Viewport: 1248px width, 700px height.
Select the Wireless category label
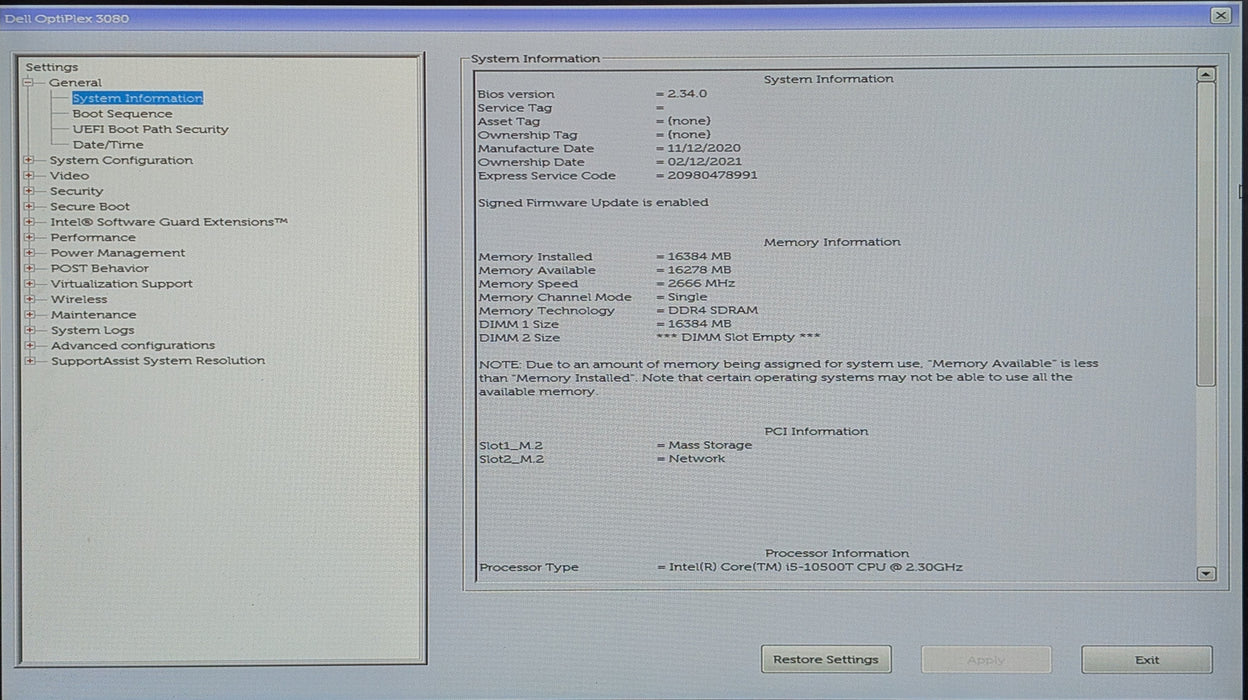click(78, 299)
